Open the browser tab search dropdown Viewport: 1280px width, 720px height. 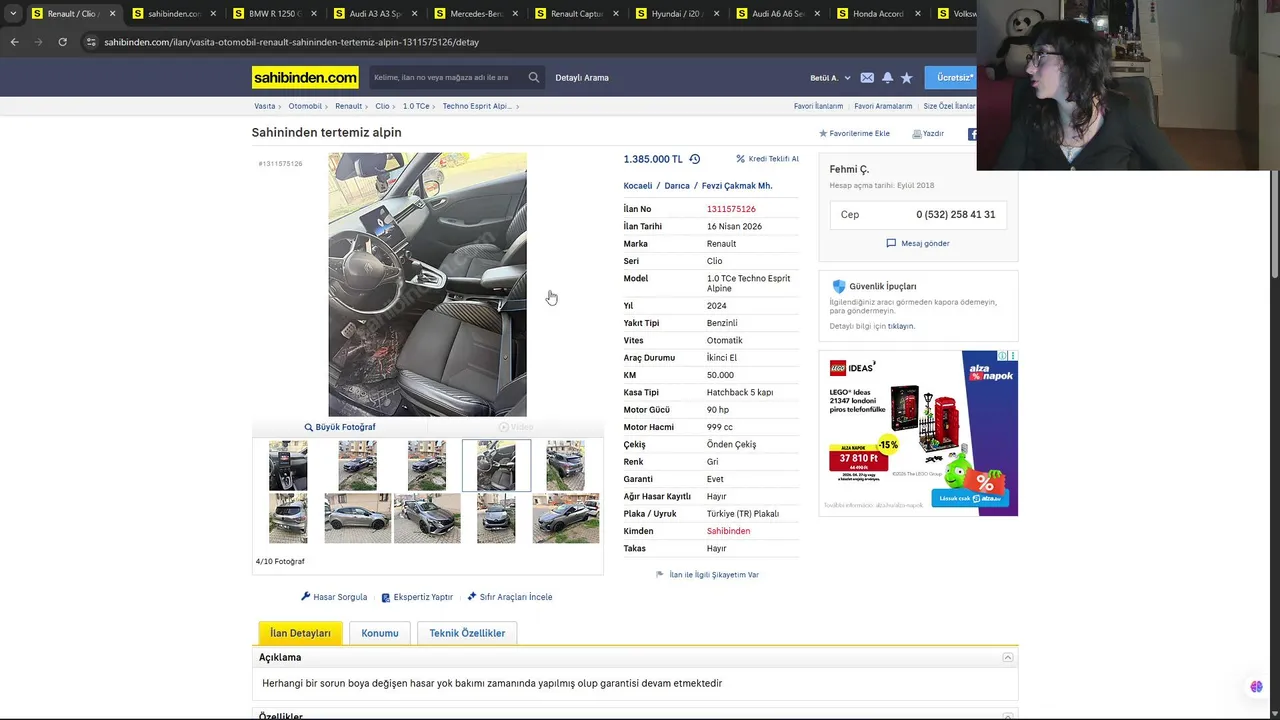[x=13, y=14]
